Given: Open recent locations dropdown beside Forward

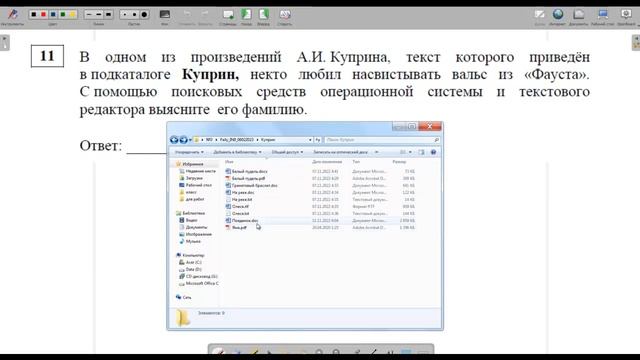Looking at the screenshot, I should [190, 140].
